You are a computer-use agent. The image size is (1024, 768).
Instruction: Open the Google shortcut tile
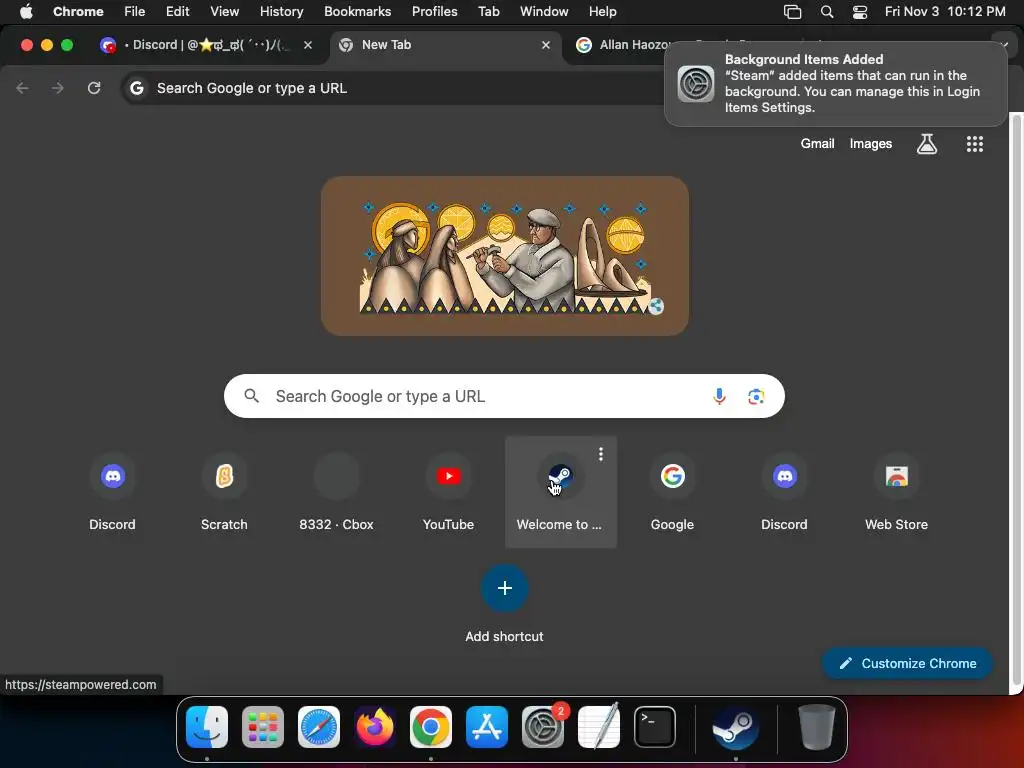tap(672, 492)
